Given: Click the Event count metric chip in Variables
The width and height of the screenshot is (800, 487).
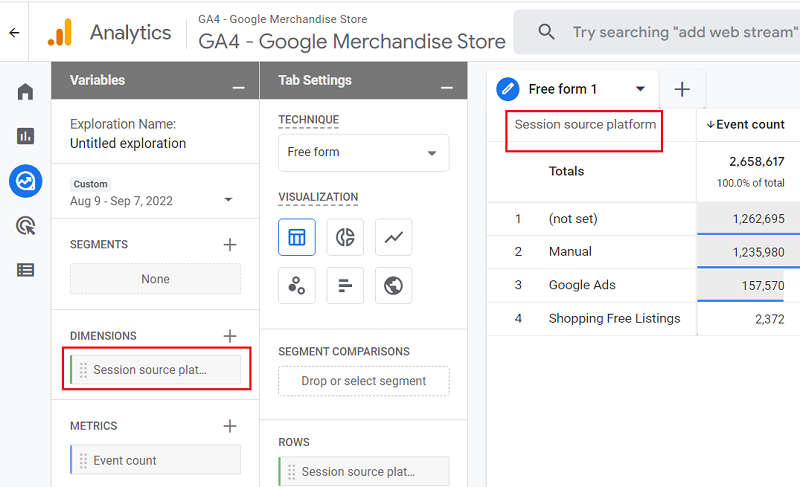Looking at the screenshot, I should 156,460.
